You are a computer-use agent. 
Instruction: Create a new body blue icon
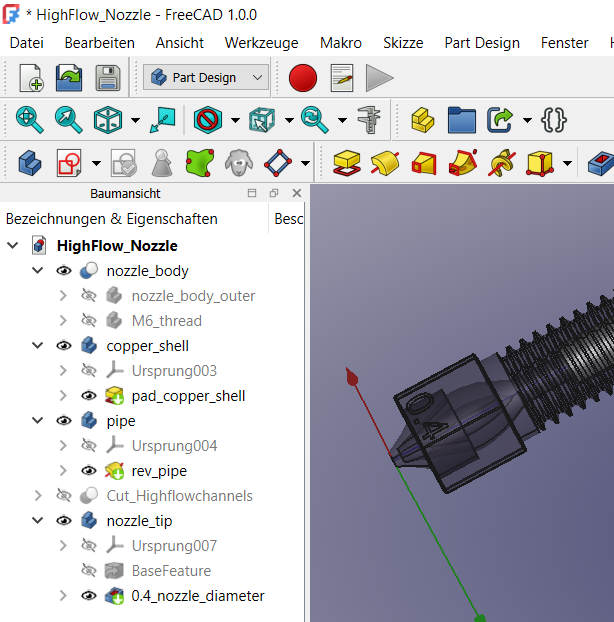coord(30,163)
